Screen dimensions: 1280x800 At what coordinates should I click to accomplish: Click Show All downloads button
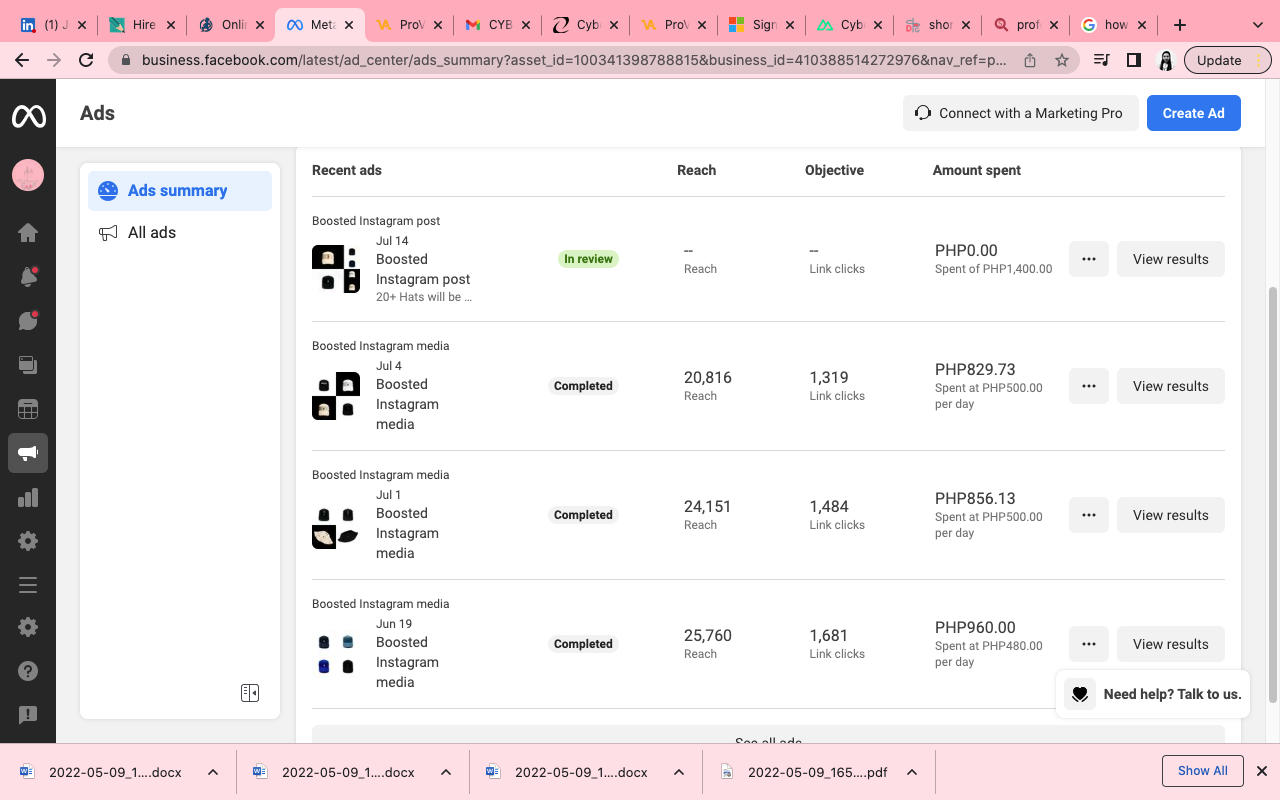(x=1203, y=771)
